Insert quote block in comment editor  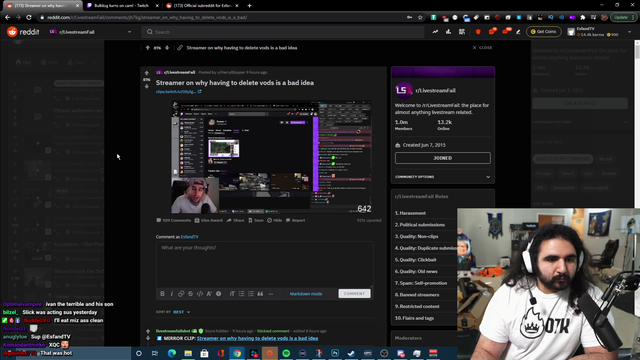click(260, 294)
